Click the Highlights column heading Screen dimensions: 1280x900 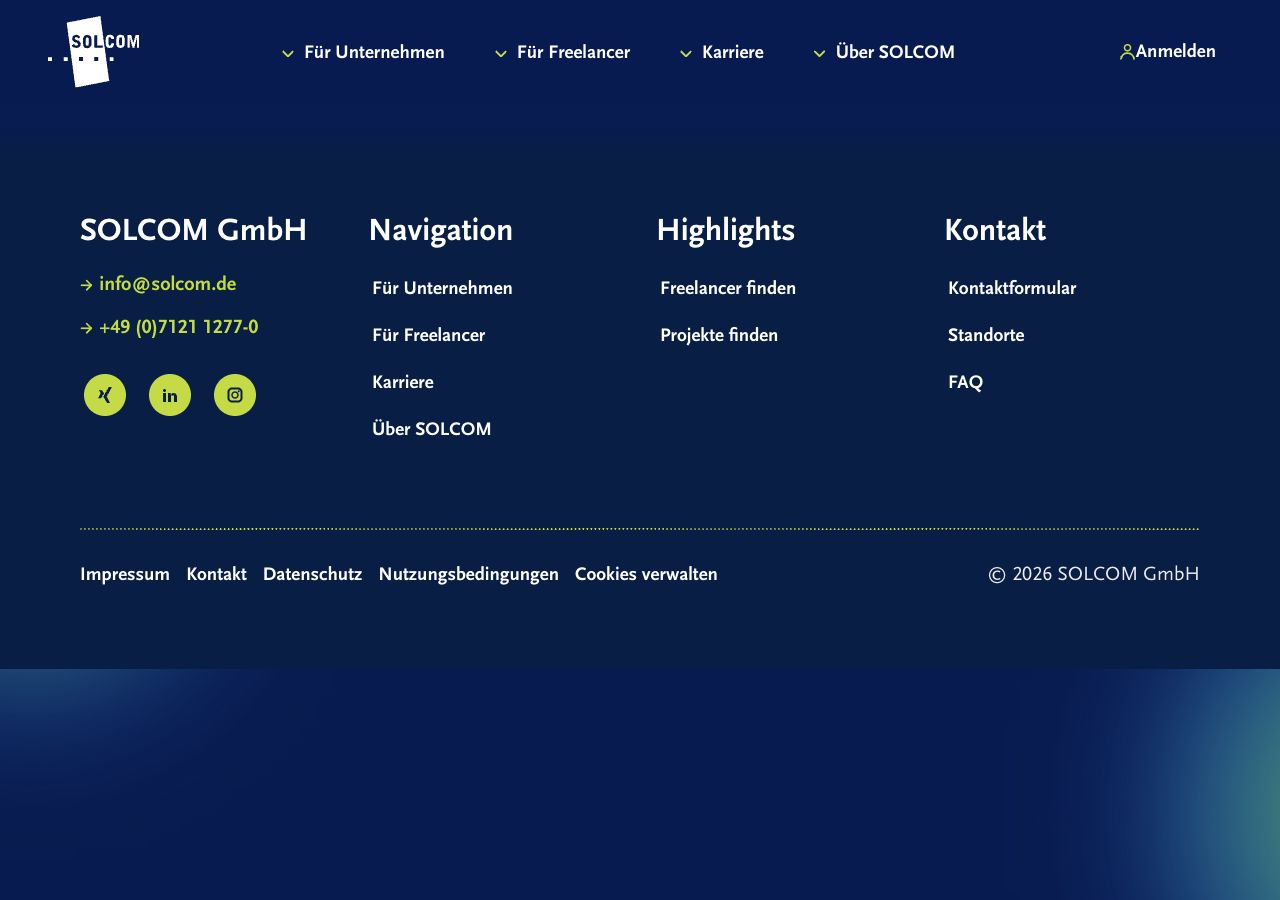point(725,230)
